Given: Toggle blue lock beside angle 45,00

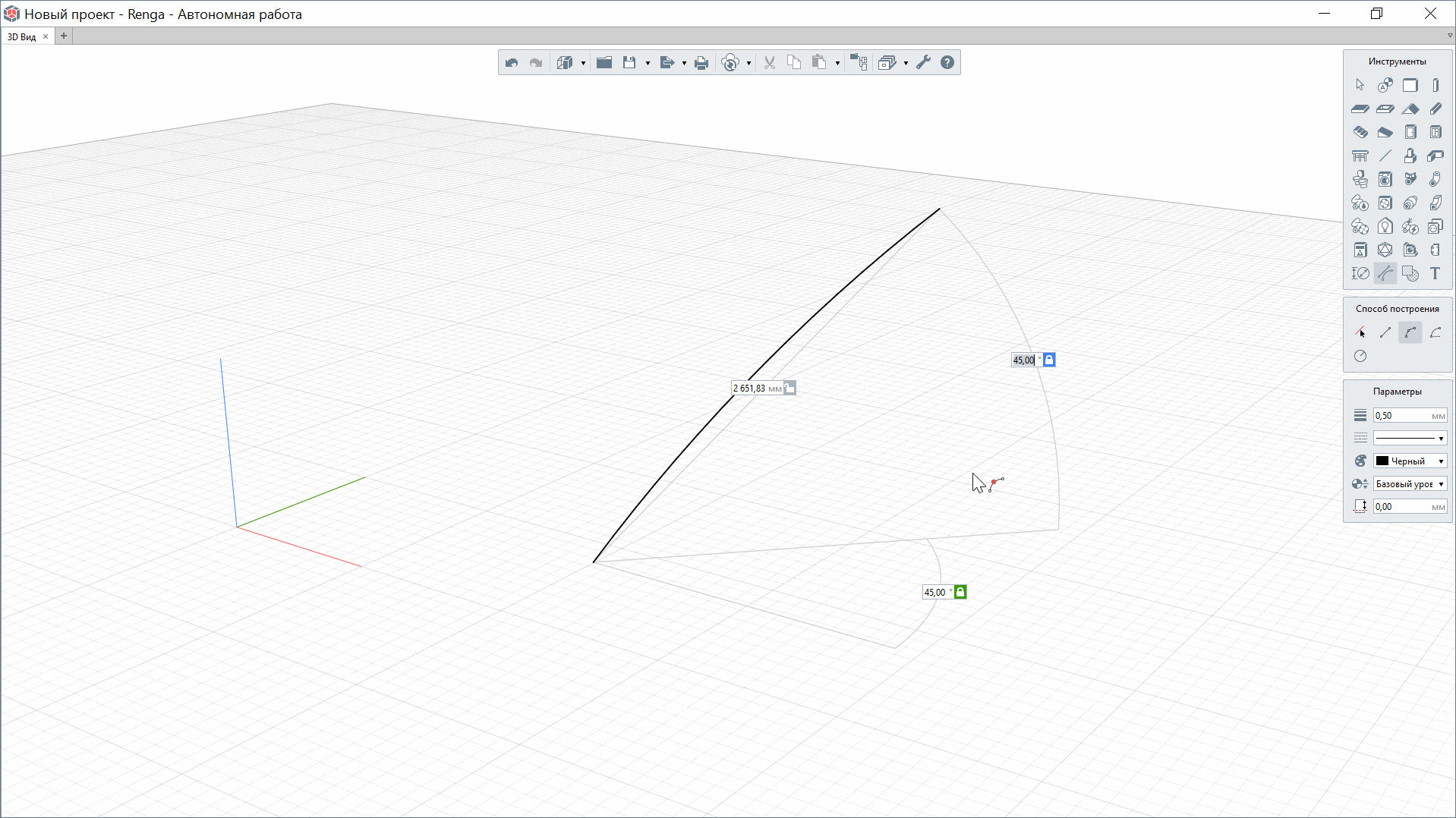Looking at the screenshot, I should [x=1049, y=360].
